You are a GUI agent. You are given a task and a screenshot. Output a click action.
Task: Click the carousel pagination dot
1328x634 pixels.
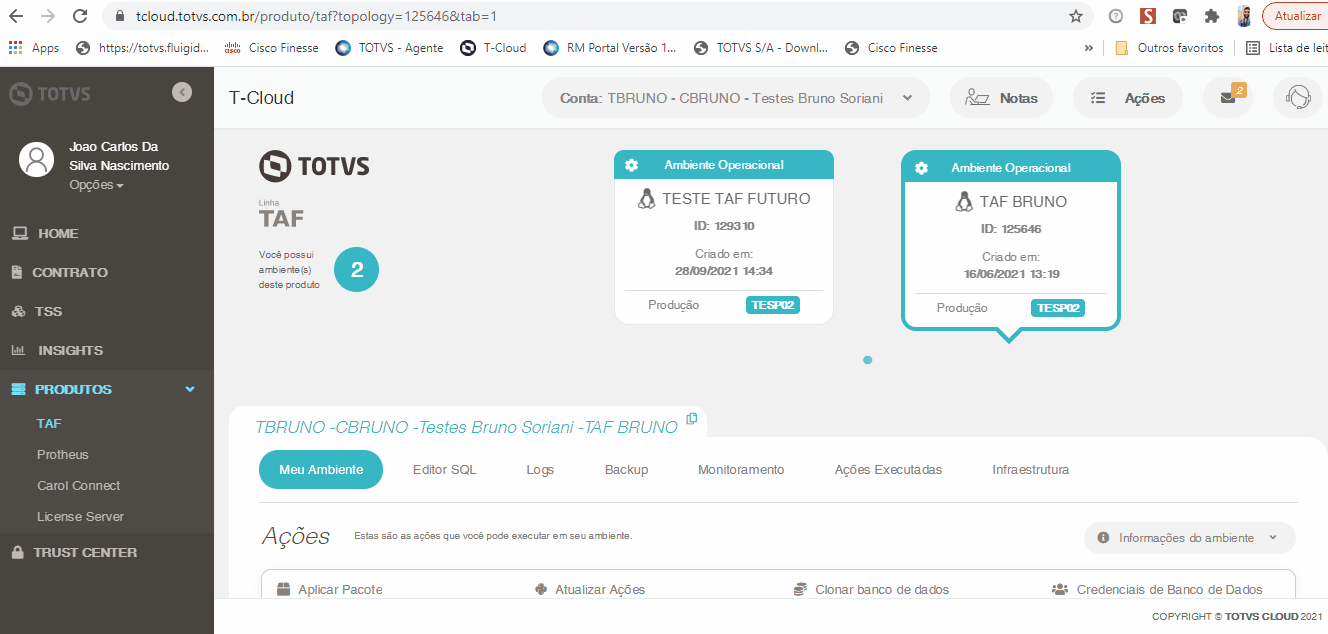click(867, 360)
